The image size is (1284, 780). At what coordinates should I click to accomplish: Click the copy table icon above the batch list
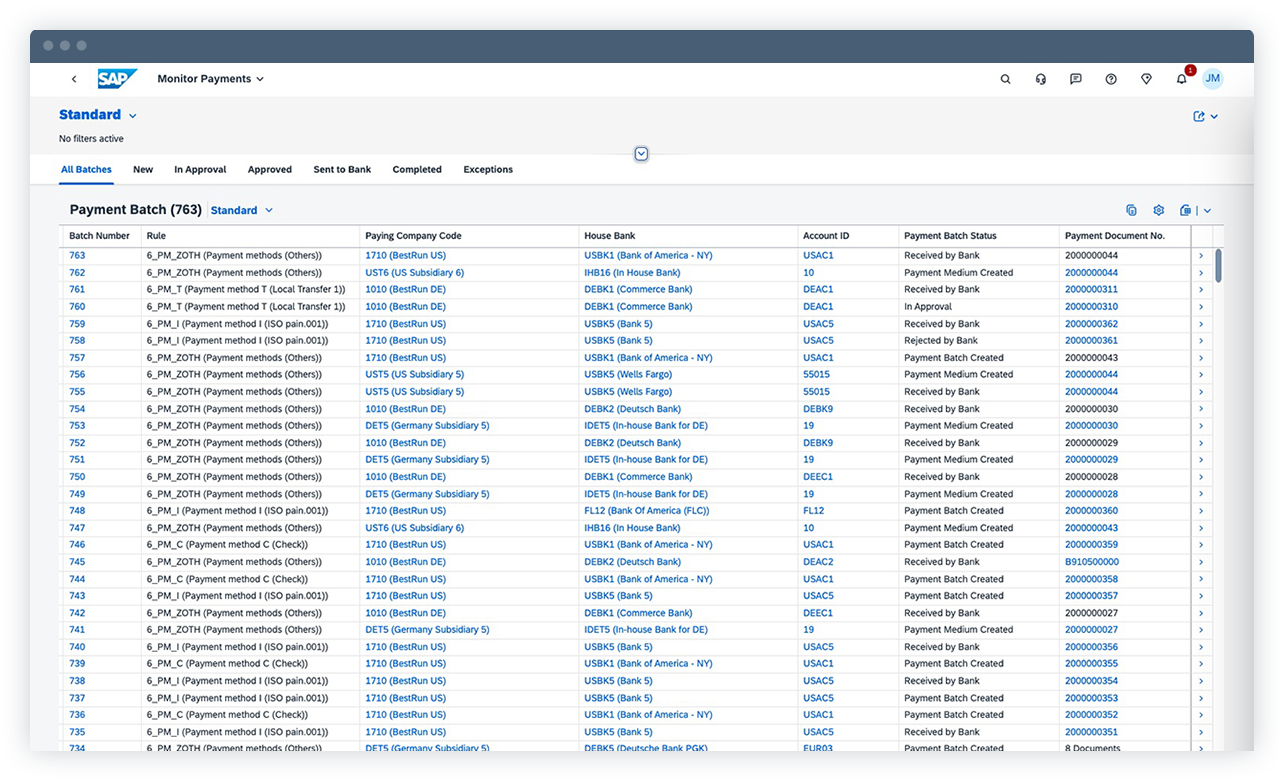tap(1131, 210)
